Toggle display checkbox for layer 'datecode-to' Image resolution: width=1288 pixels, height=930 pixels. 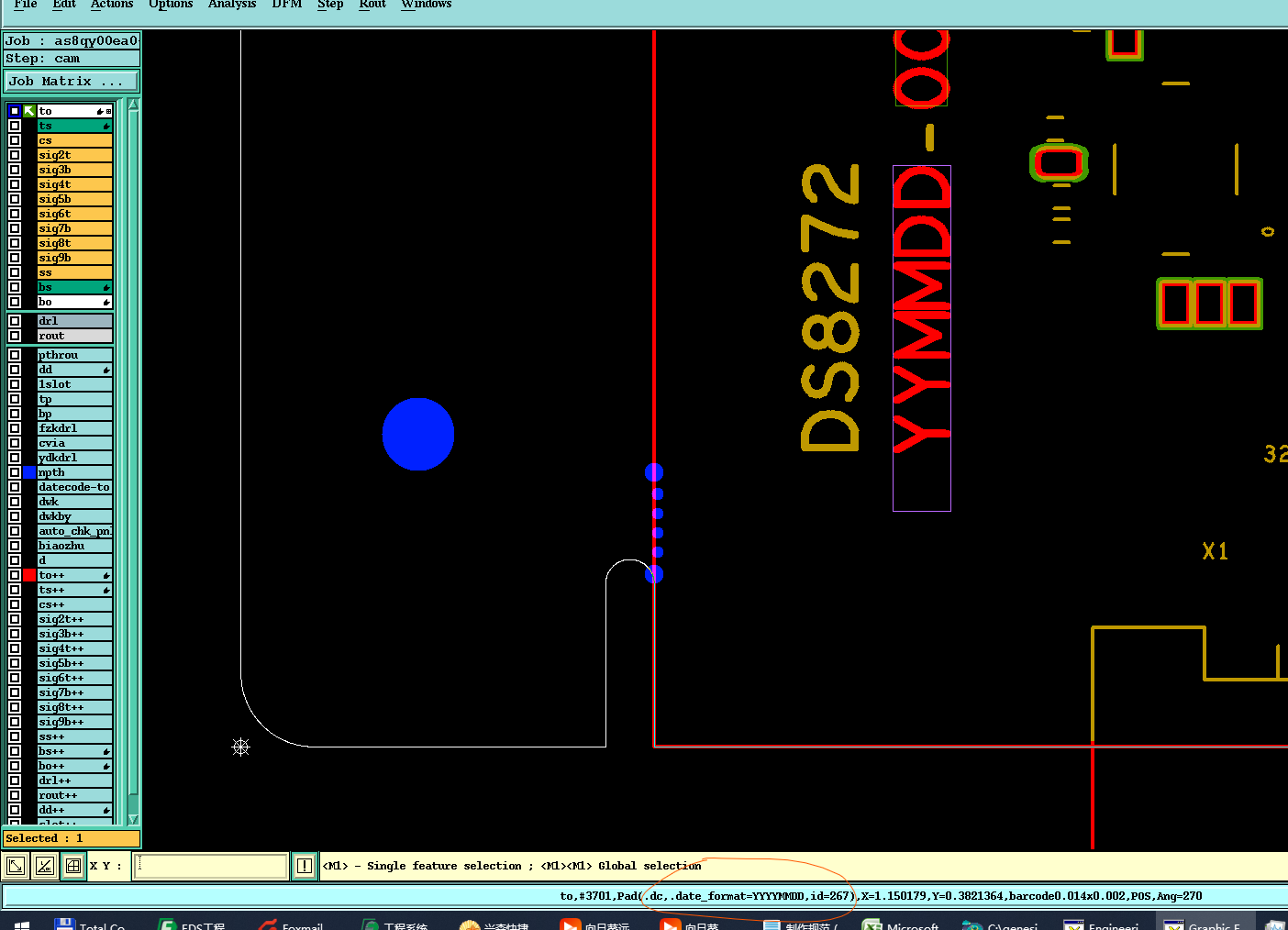point(15,487)
